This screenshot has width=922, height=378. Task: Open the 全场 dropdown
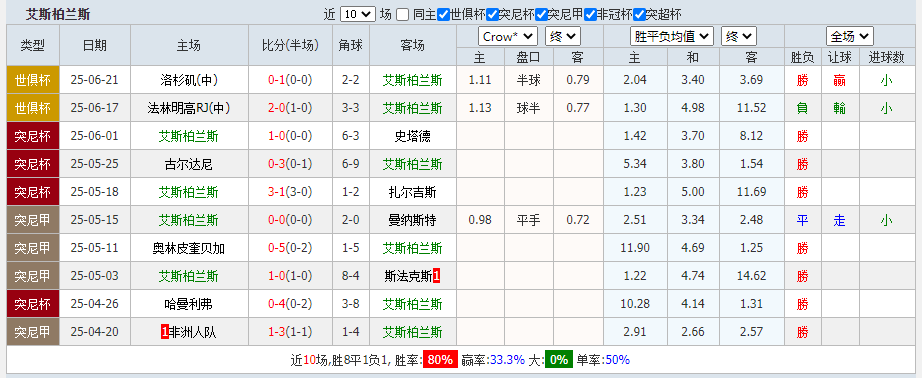click(850, 36)
